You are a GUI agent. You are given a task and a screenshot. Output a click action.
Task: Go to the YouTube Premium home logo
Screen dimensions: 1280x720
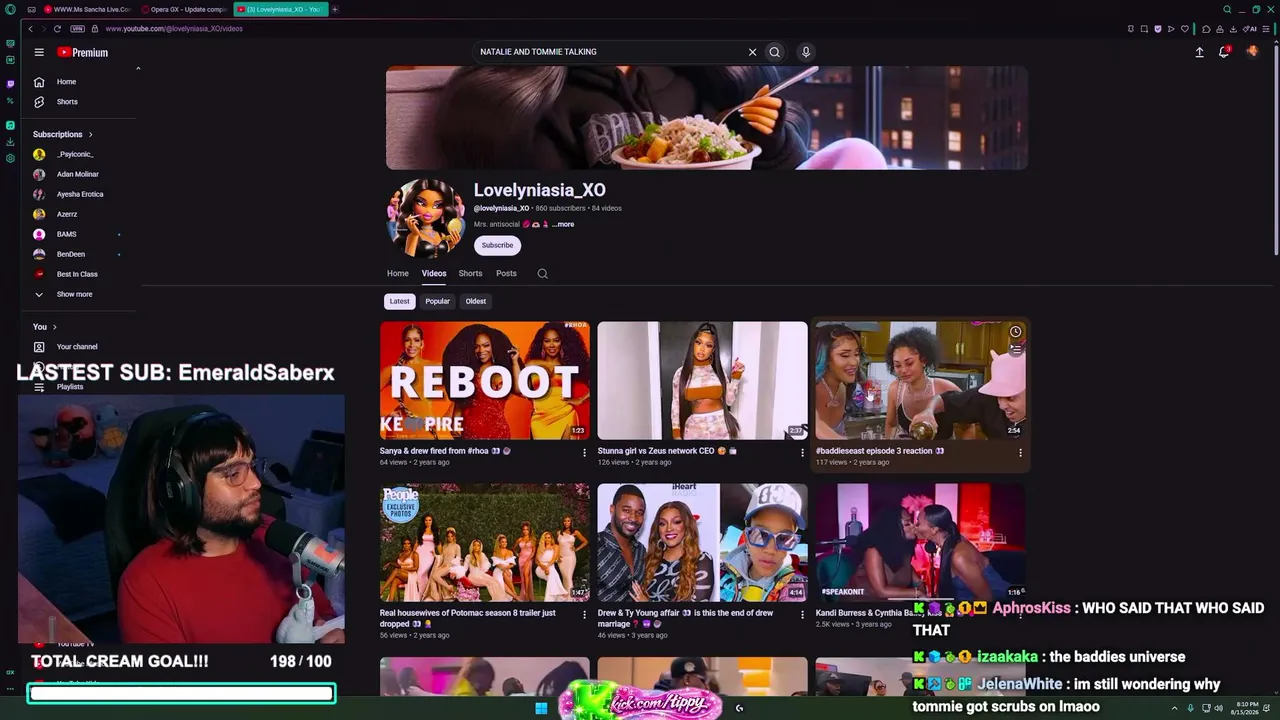click(82, 52)
